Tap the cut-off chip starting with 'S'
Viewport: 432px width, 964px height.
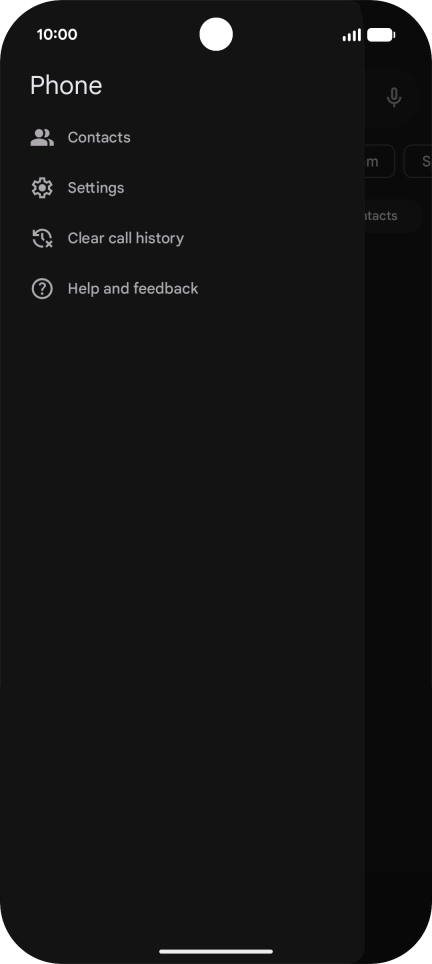[418, 161]
